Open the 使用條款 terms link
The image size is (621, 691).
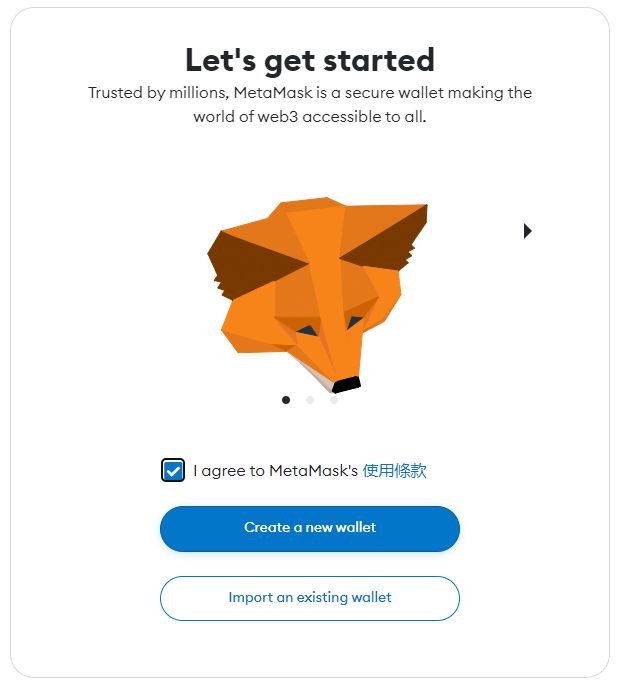click(394, 471)
